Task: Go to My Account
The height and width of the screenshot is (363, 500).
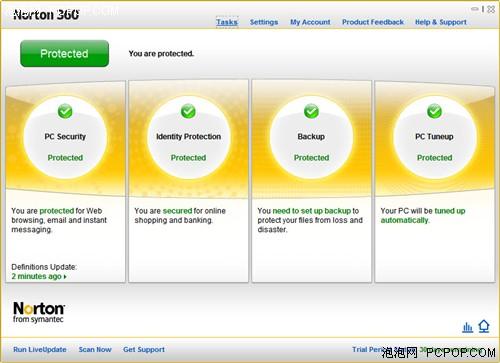Action: pos(310,22)
